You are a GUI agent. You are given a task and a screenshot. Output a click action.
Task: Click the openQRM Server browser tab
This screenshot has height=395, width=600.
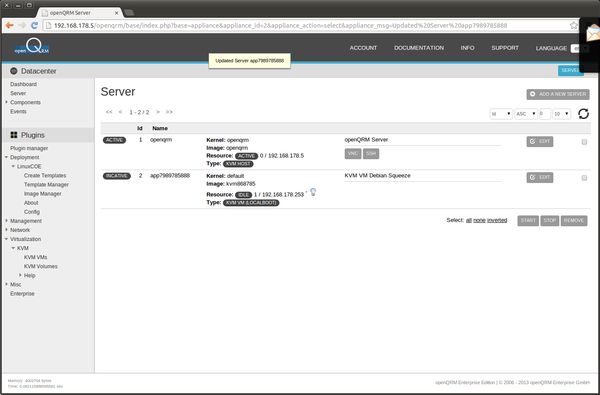coord(79,13)
